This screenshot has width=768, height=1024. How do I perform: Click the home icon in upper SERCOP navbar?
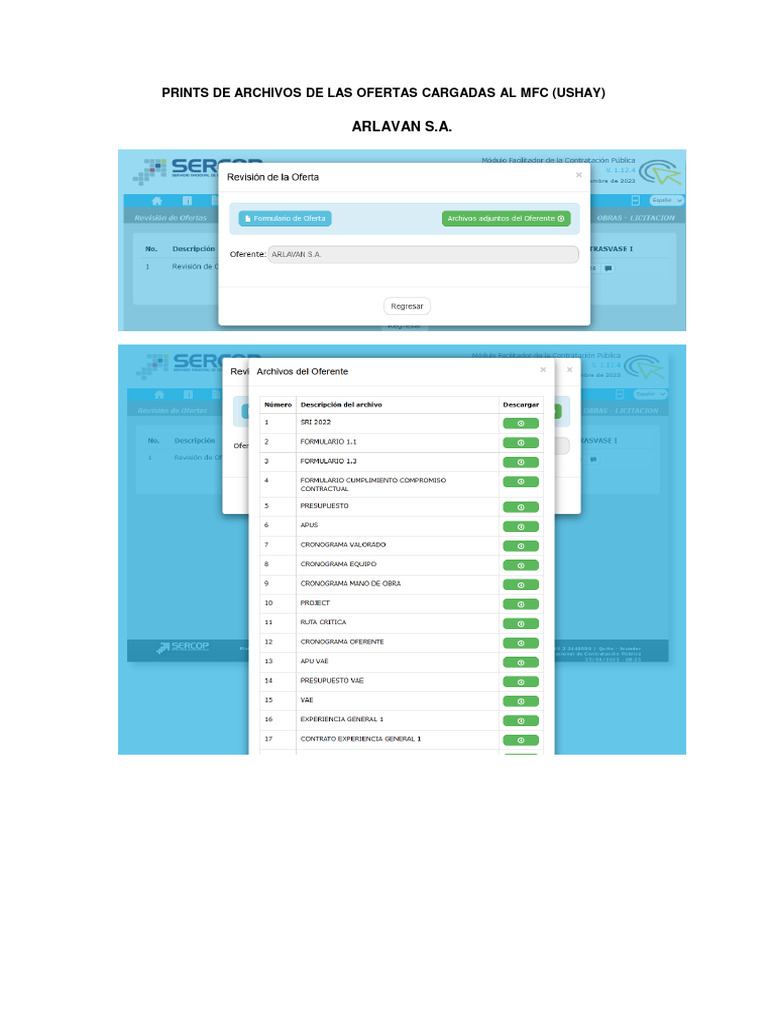click(157, 200)
